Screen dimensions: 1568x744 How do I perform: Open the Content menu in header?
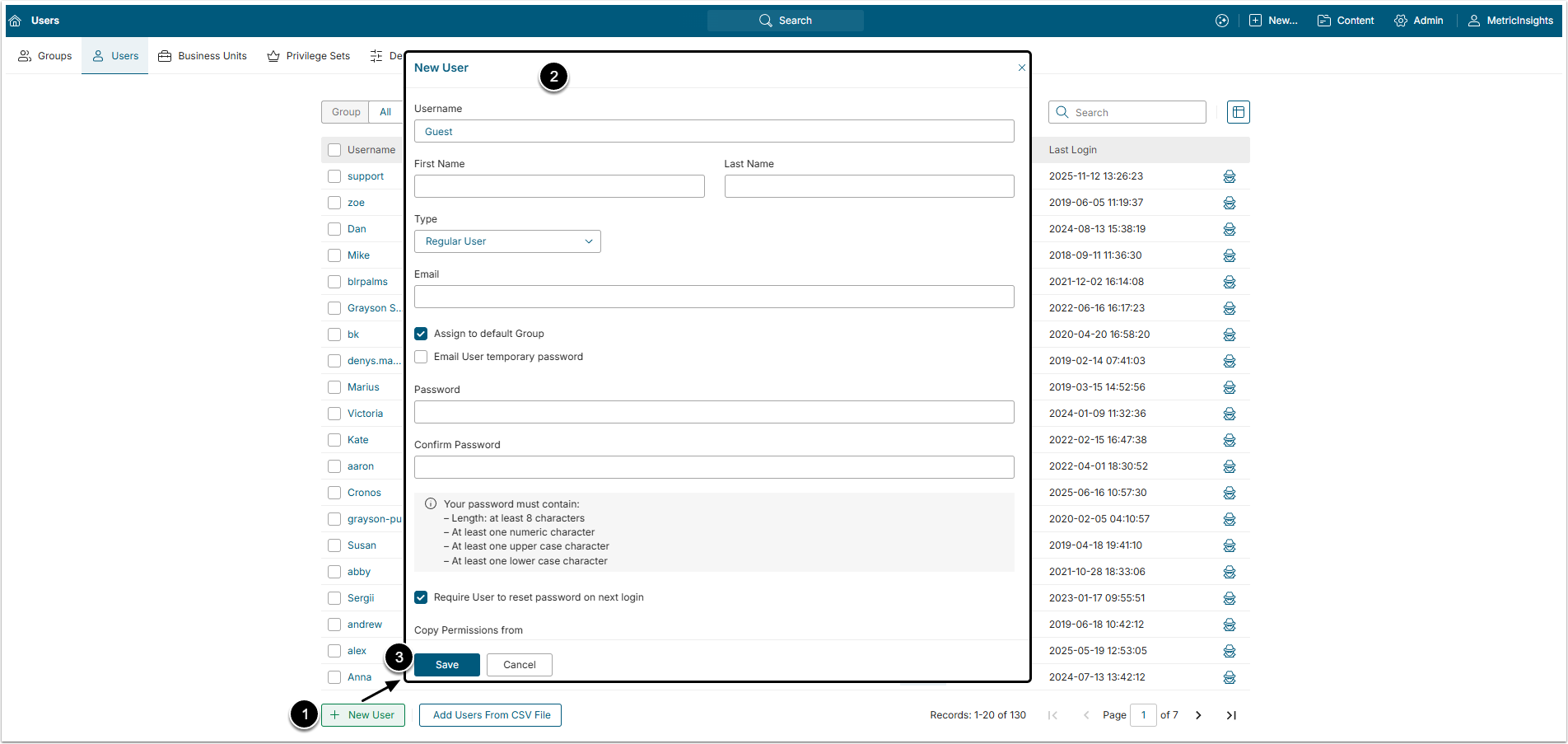tap(1346, 21)
